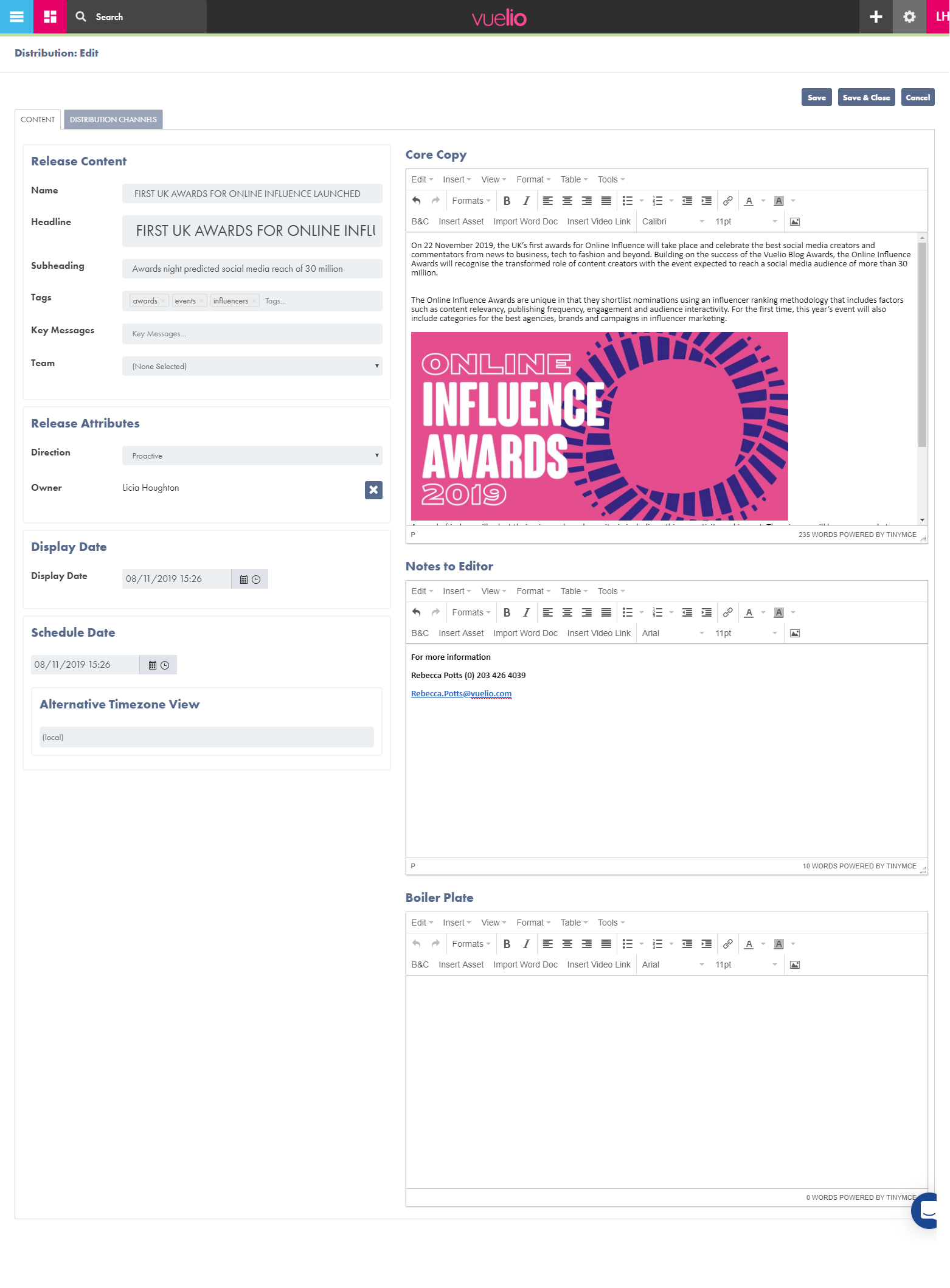Increase indent in Core Copy editor

(707, 201)
